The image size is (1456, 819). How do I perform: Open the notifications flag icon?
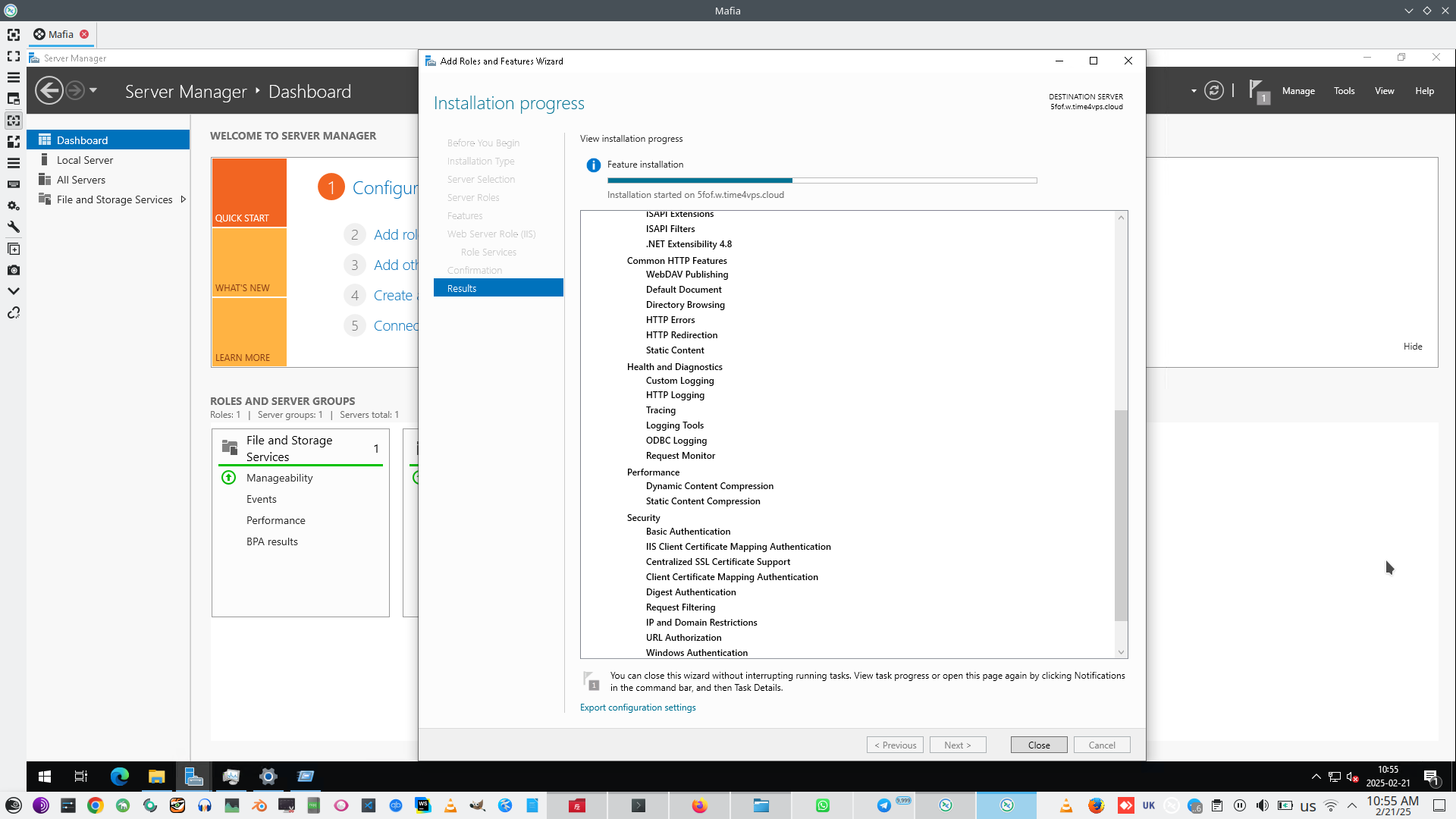(1257, 91)
